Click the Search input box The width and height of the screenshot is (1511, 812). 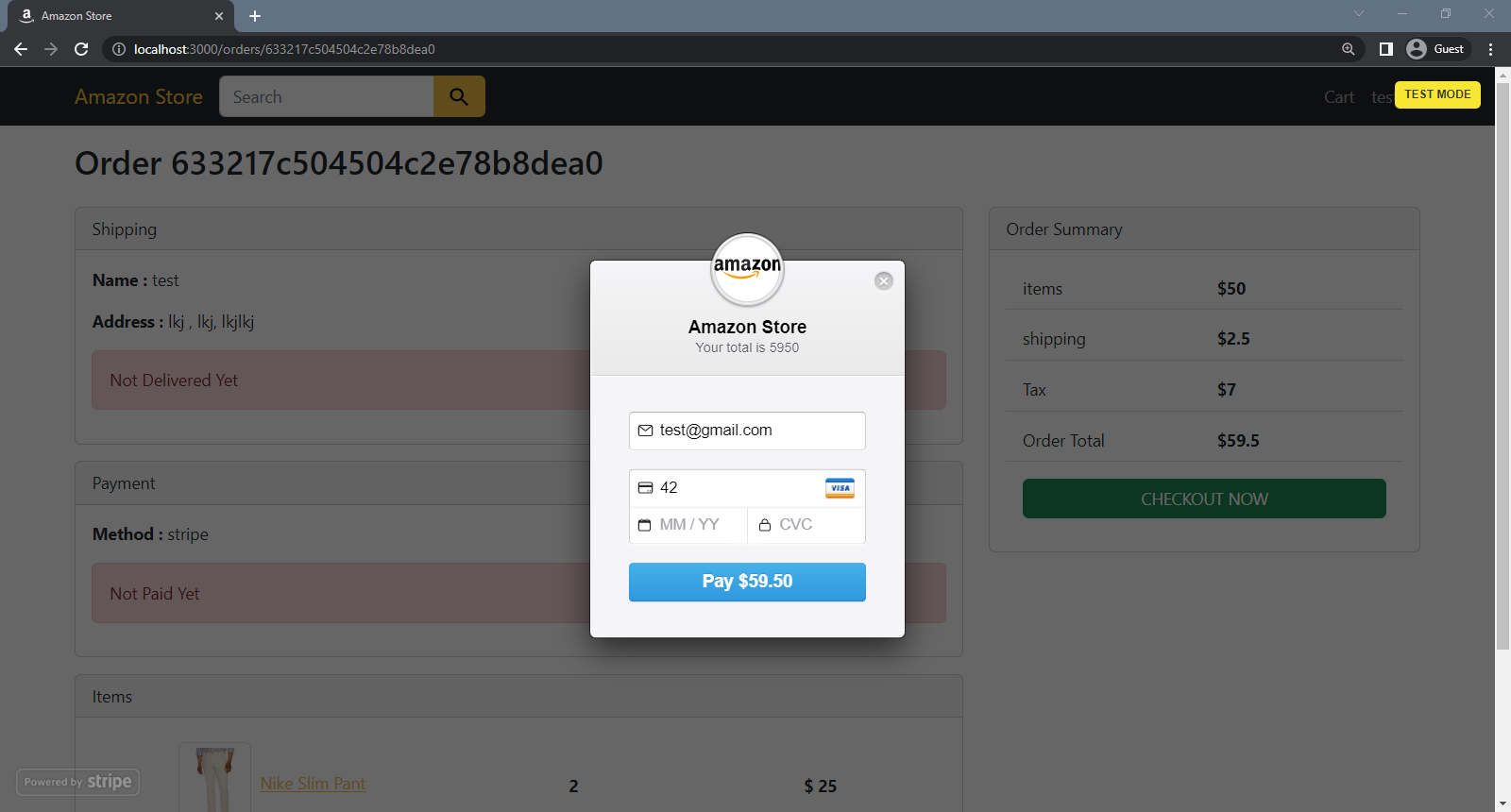click(x=327, y=96)
